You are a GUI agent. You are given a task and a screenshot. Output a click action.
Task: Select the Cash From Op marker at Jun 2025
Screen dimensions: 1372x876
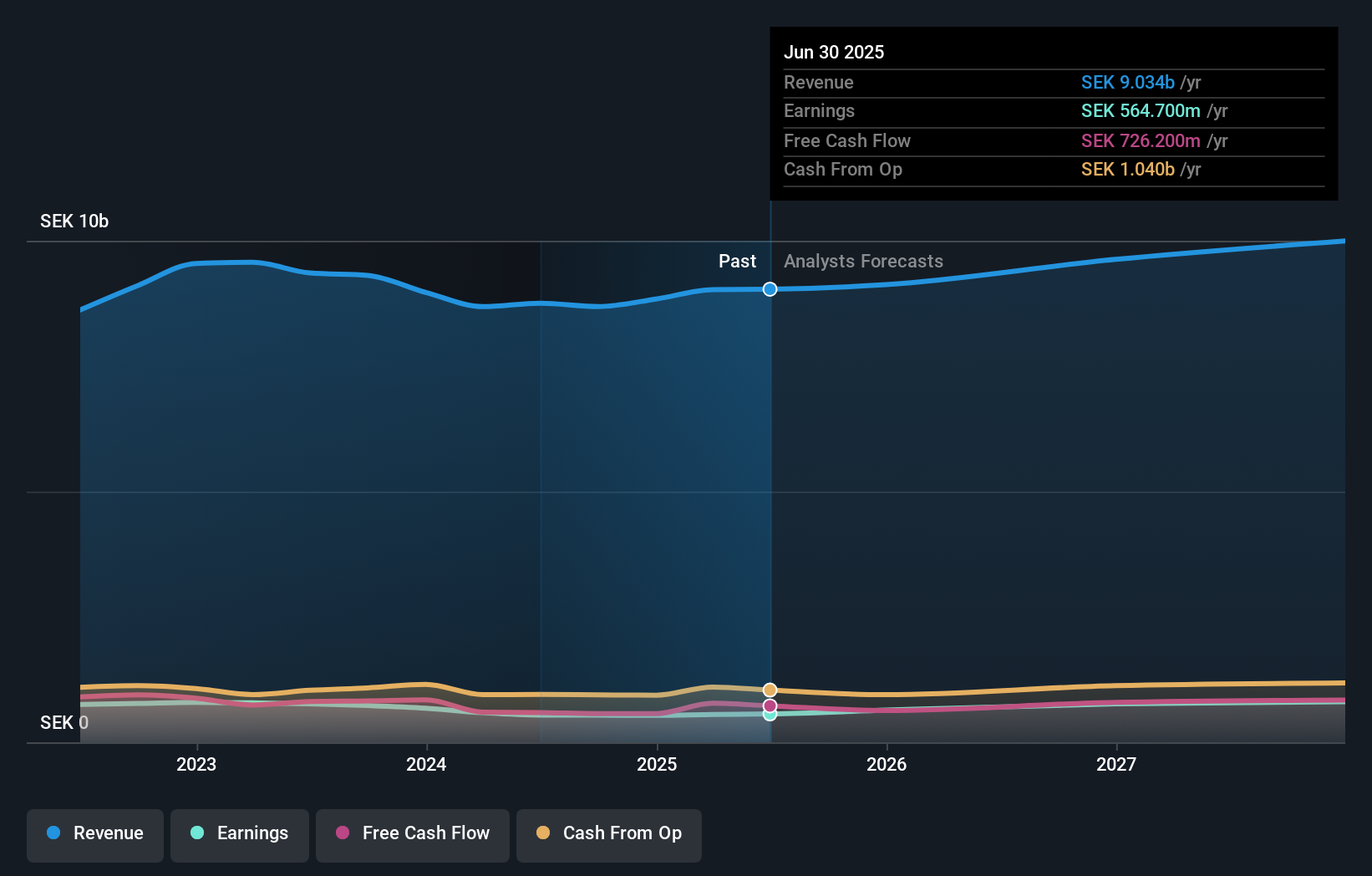click(x=770, y=690)
